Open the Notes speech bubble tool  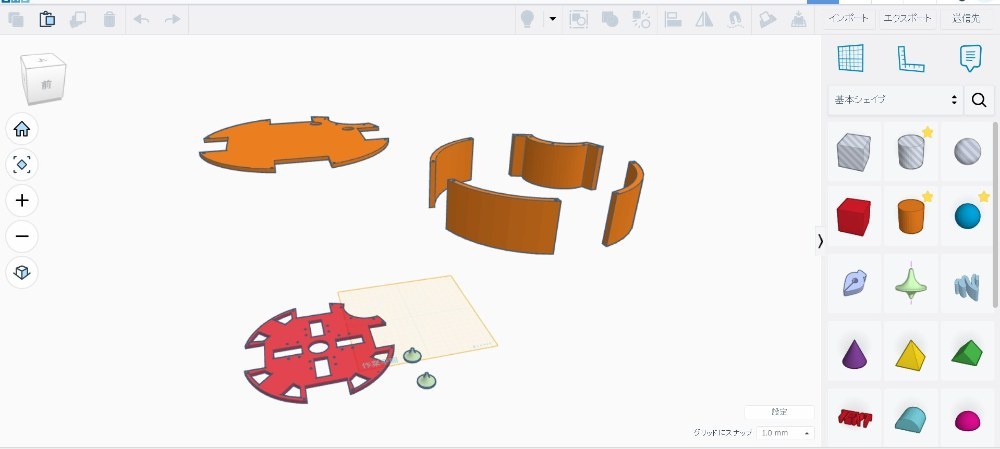[970, 58]
